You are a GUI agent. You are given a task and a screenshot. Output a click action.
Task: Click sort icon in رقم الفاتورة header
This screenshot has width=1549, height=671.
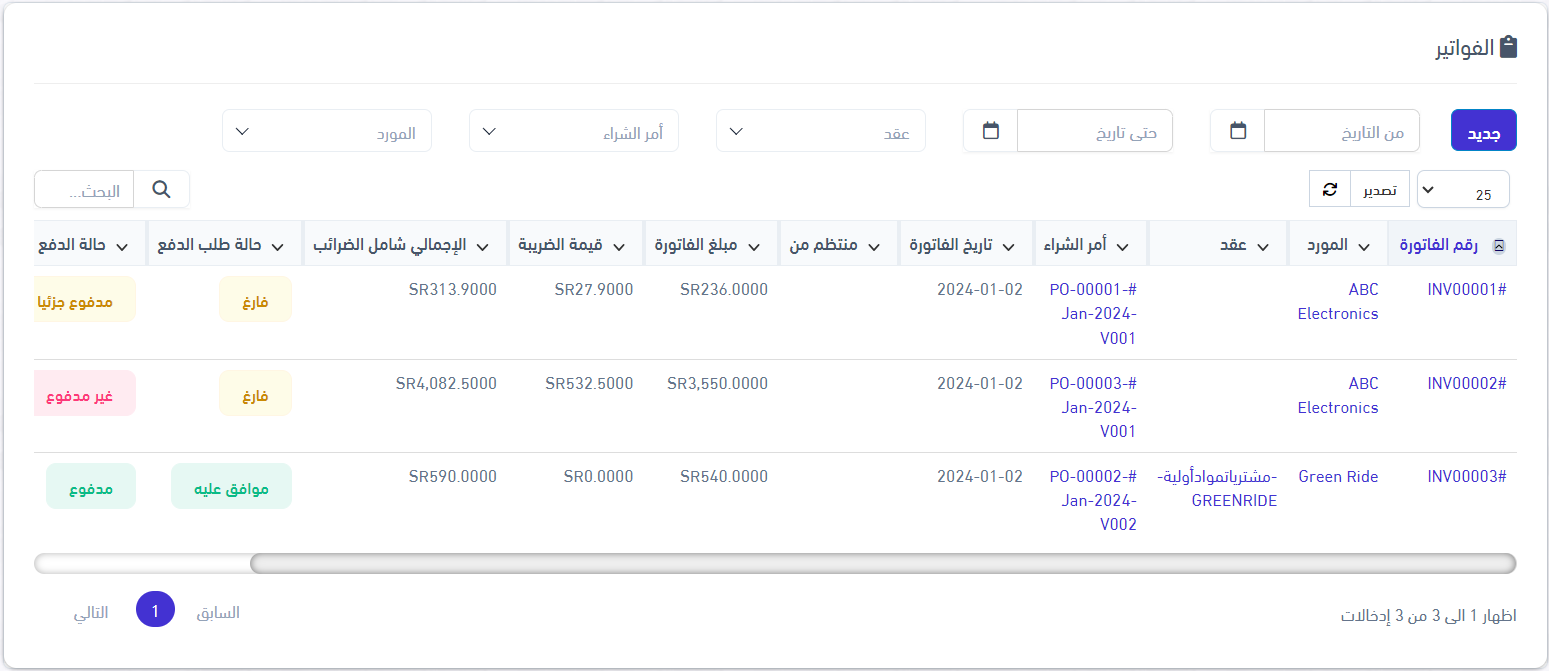(x=1499, y=246)
